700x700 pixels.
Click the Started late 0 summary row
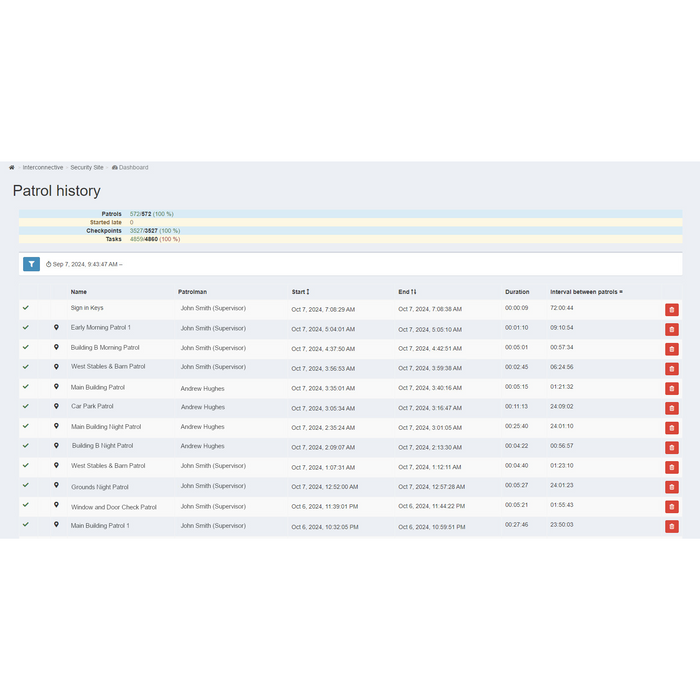pyautogui.click(x=350, y=222)
